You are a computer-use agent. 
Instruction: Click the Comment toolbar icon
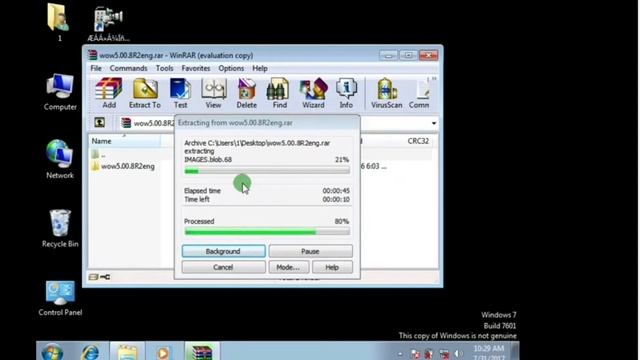point(419,93)
